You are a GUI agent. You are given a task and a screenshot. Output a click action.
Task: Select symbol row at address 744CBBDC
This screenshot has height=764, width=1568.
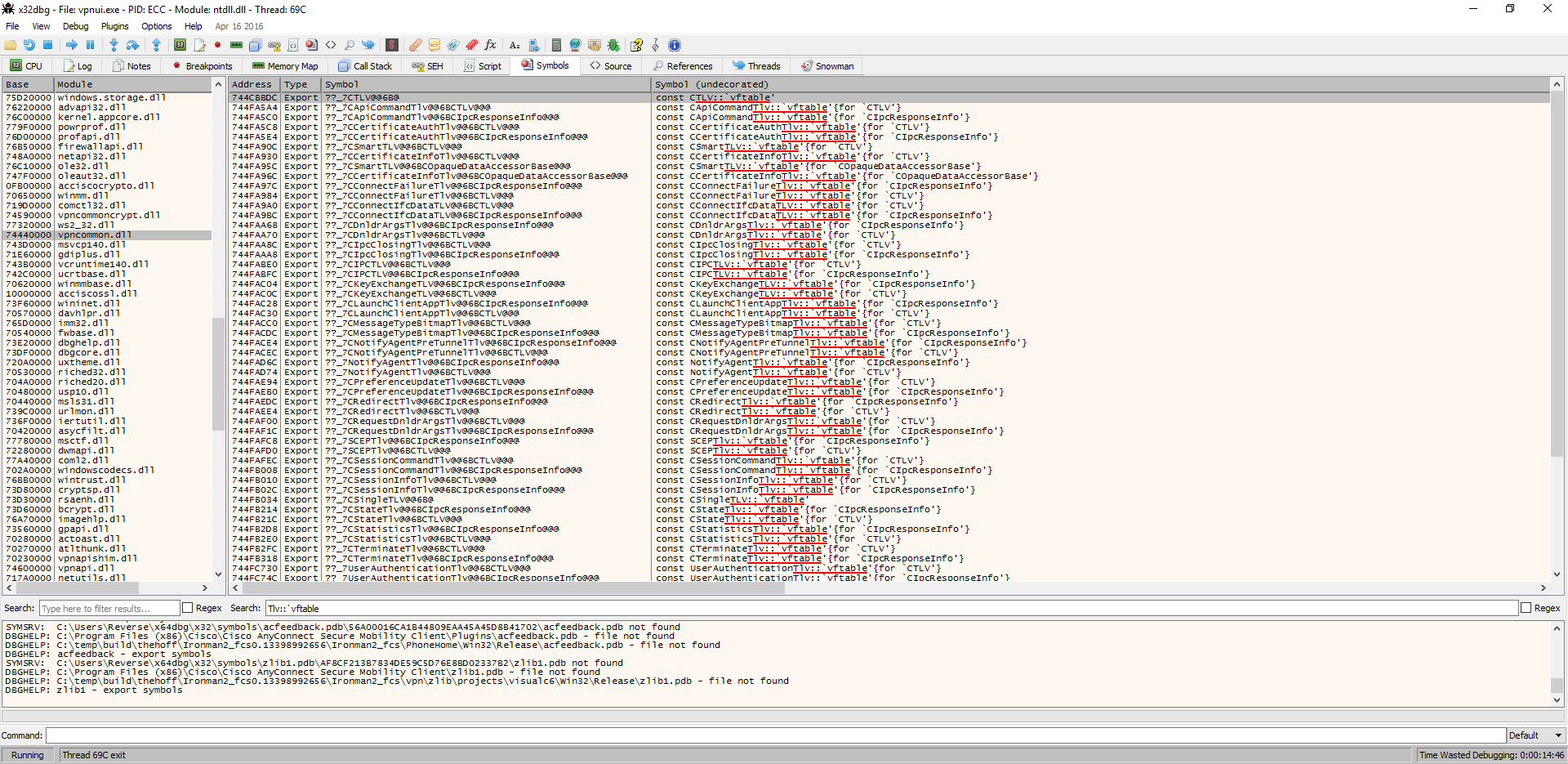click(x=889, y=97)
